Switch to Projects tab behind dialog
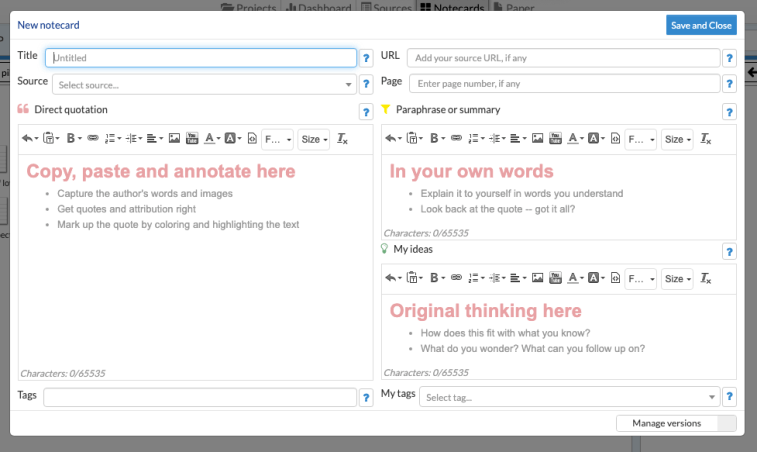The height and width of the screenshot is (452, 757). 249,8
